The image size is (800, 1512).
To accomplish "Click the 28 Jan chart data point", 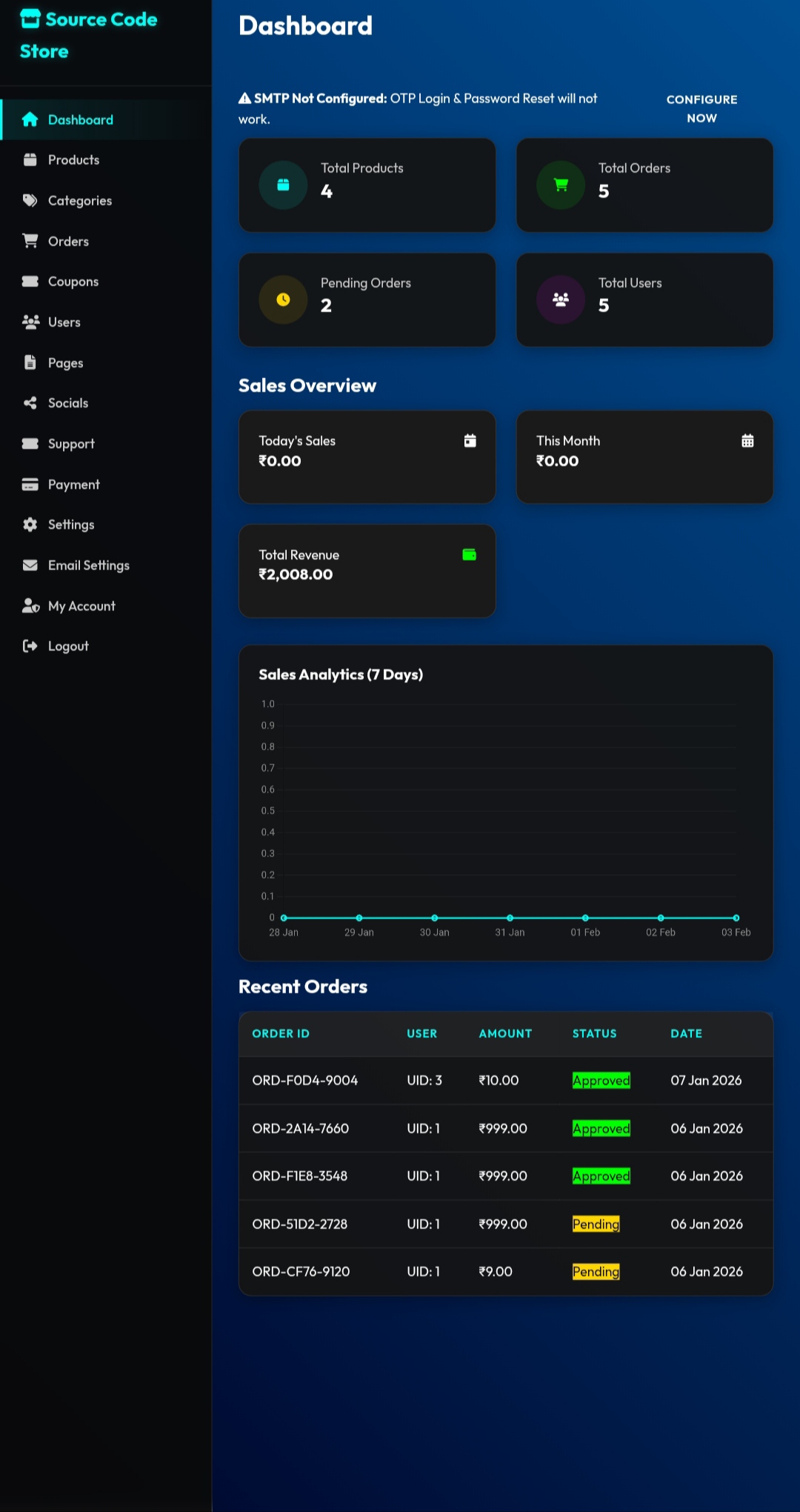I will click(284, 918).
